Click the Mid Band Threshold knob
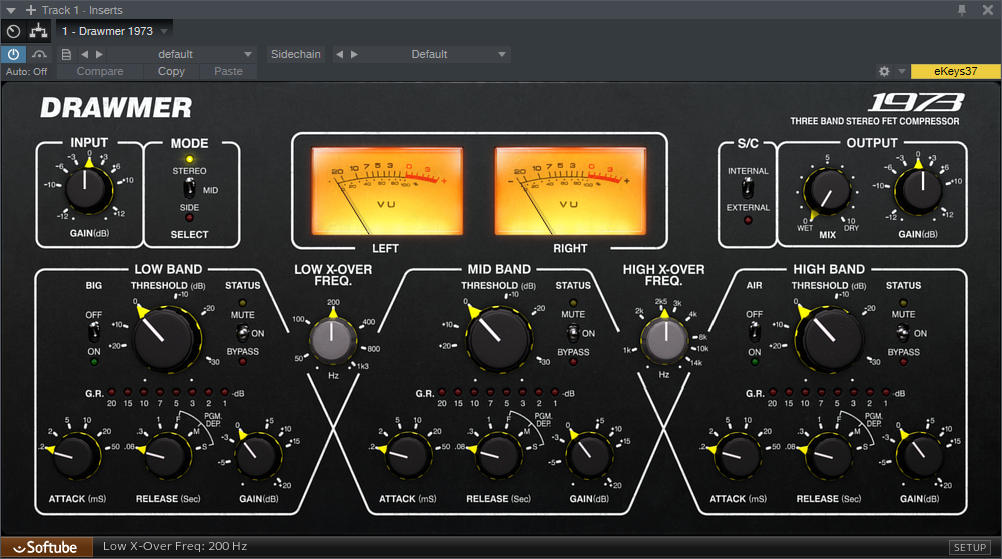Image resolution: width=1002 pixels, height=559 pixels. [499, 339]
